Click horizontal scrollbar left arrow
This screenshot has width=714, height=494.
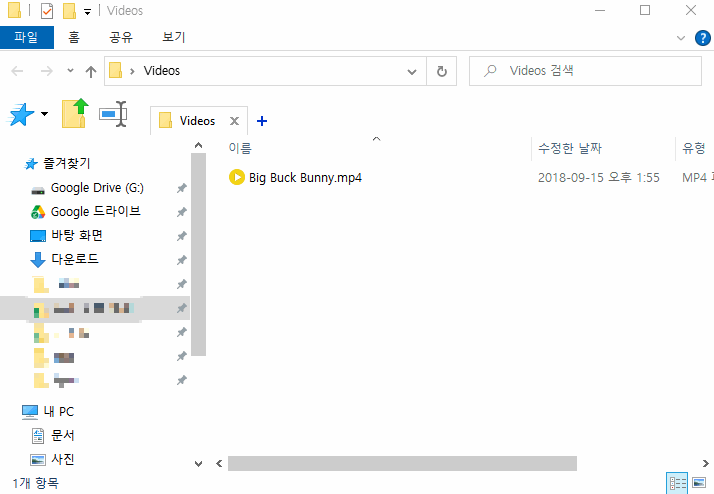pos(219,463)
